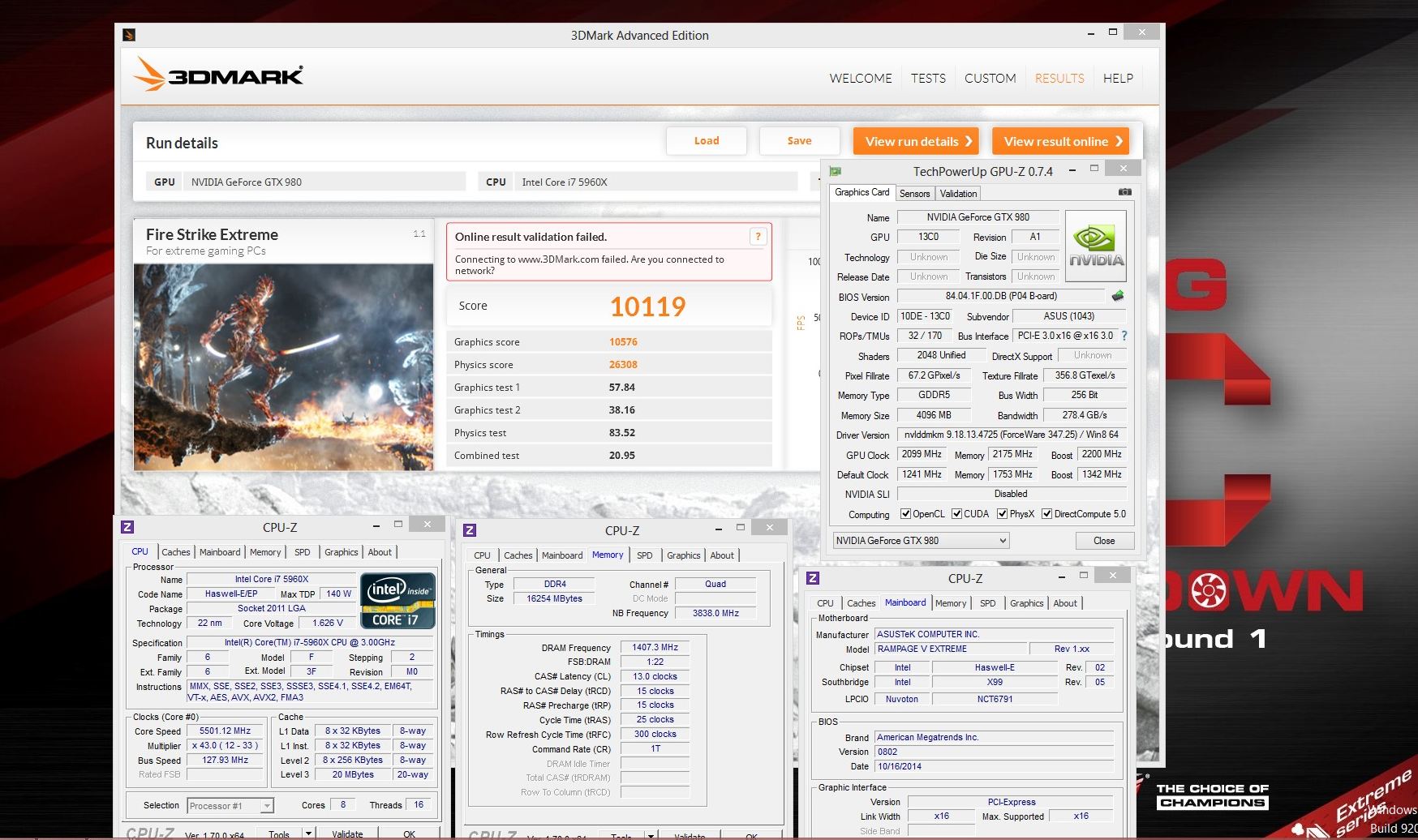Click the CPU-Z CPU window Z icon
Image resolution: width=1418 pixels, height=840 pixels.
pos(127,527)
